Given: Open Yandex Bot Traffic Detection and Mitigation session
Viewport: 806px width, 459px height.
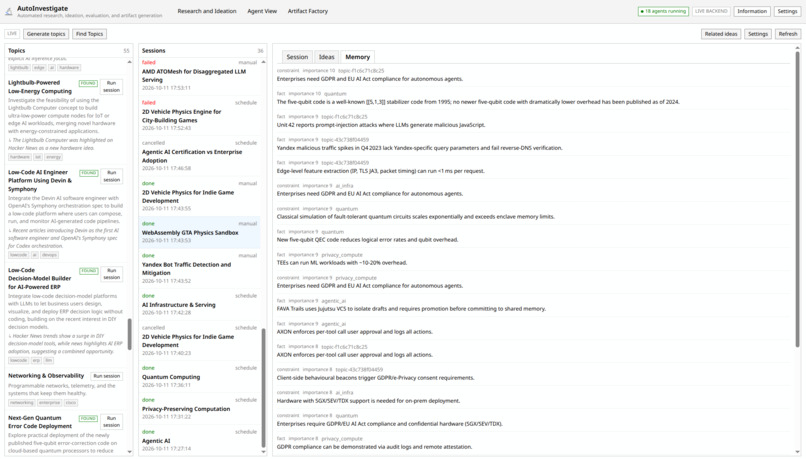Looking at the screenshot, I should point(199,268).
